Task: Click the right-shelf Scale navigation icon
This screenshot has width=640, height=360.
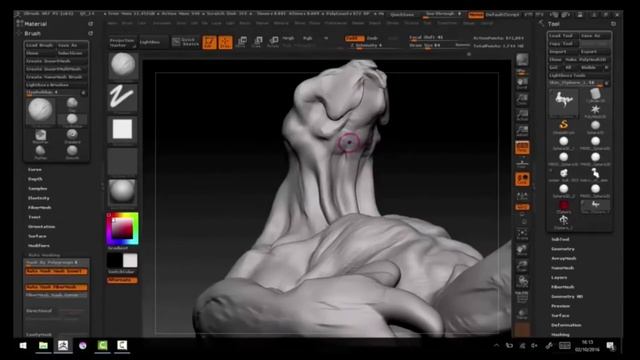Action: click(x=522, y=266)
